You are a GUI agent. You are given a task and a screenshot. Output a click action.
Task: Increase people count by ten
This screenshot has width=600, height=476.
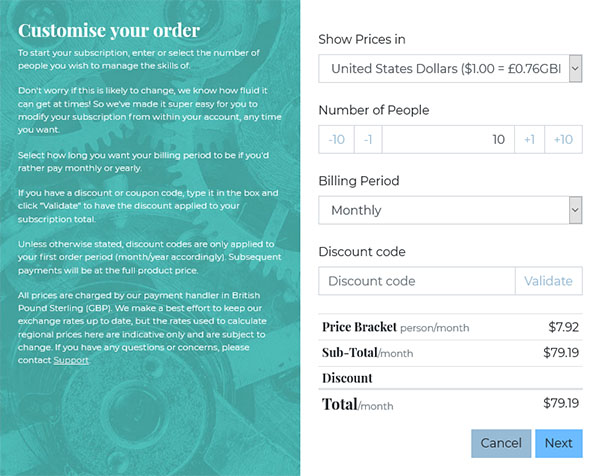pyautogui.click(x=563, y=139)
